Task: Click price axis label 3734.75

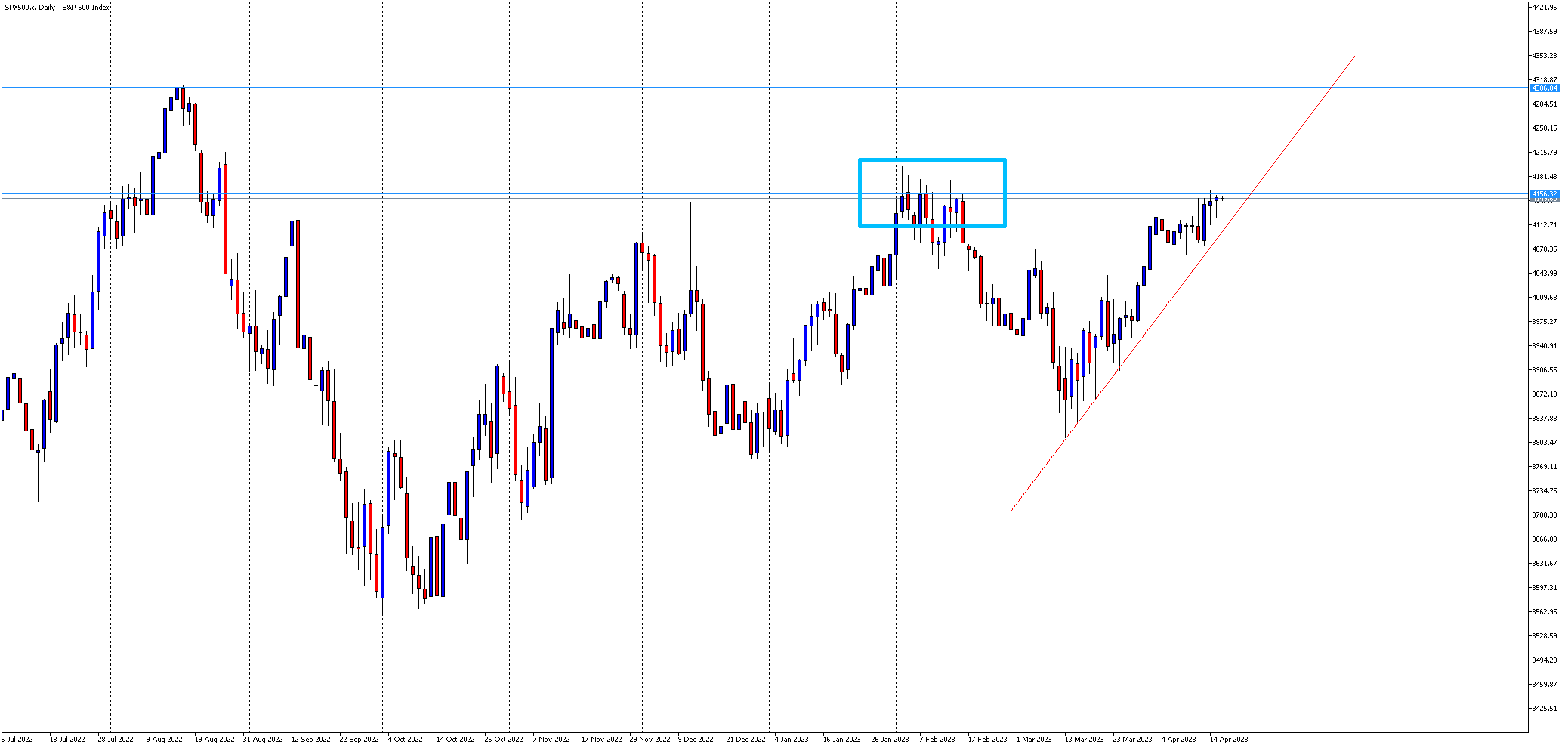Action: pos(1545,491)
